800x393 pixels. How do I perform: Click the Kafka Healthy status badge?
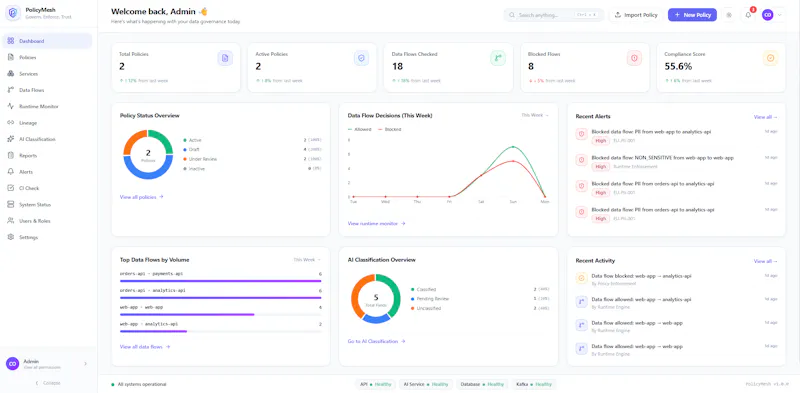tap(534, 384)
